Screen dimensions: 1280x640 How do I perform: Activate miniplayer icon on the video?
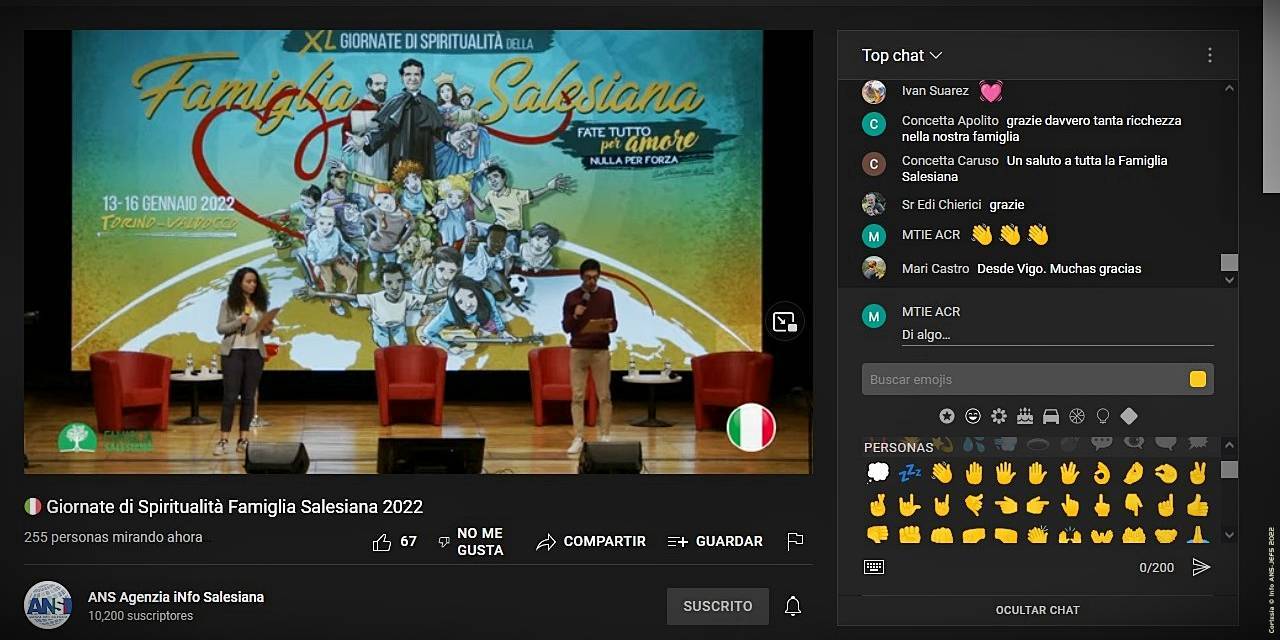tap(785, 321)
